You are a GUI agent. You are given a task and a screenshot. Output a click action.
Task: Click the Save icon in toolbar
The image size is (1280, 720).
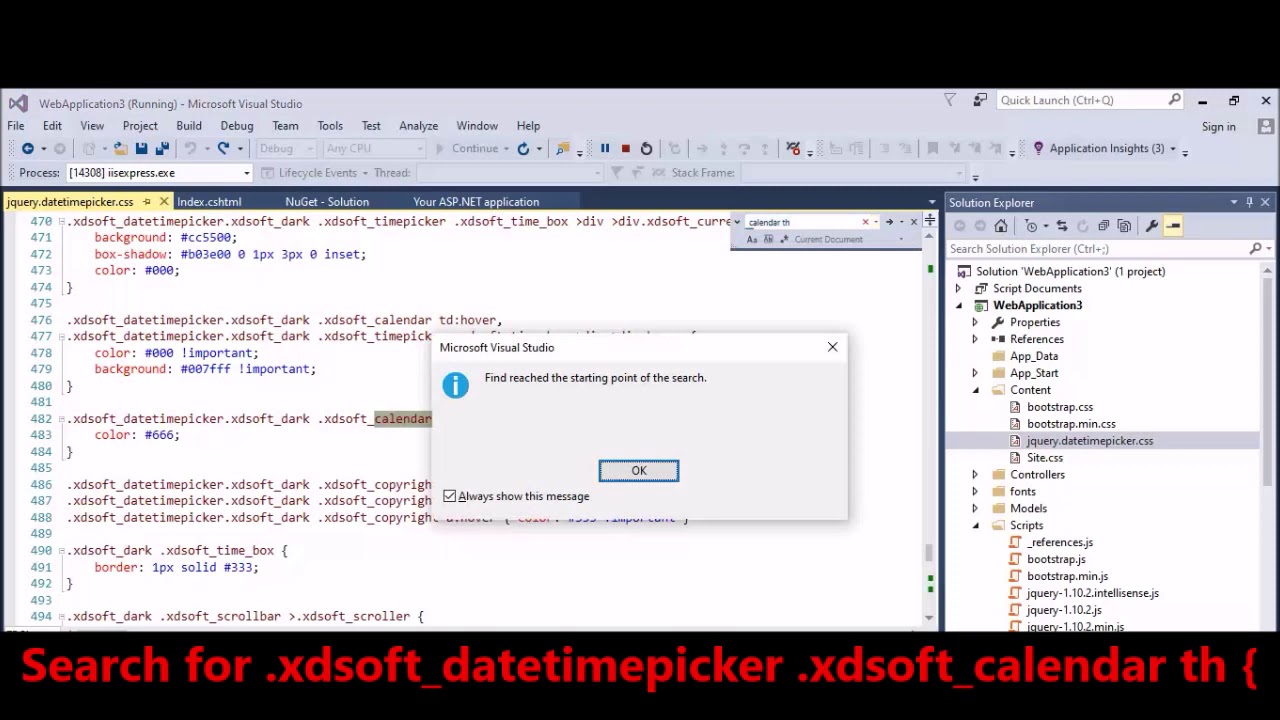[x=142, y=148]
